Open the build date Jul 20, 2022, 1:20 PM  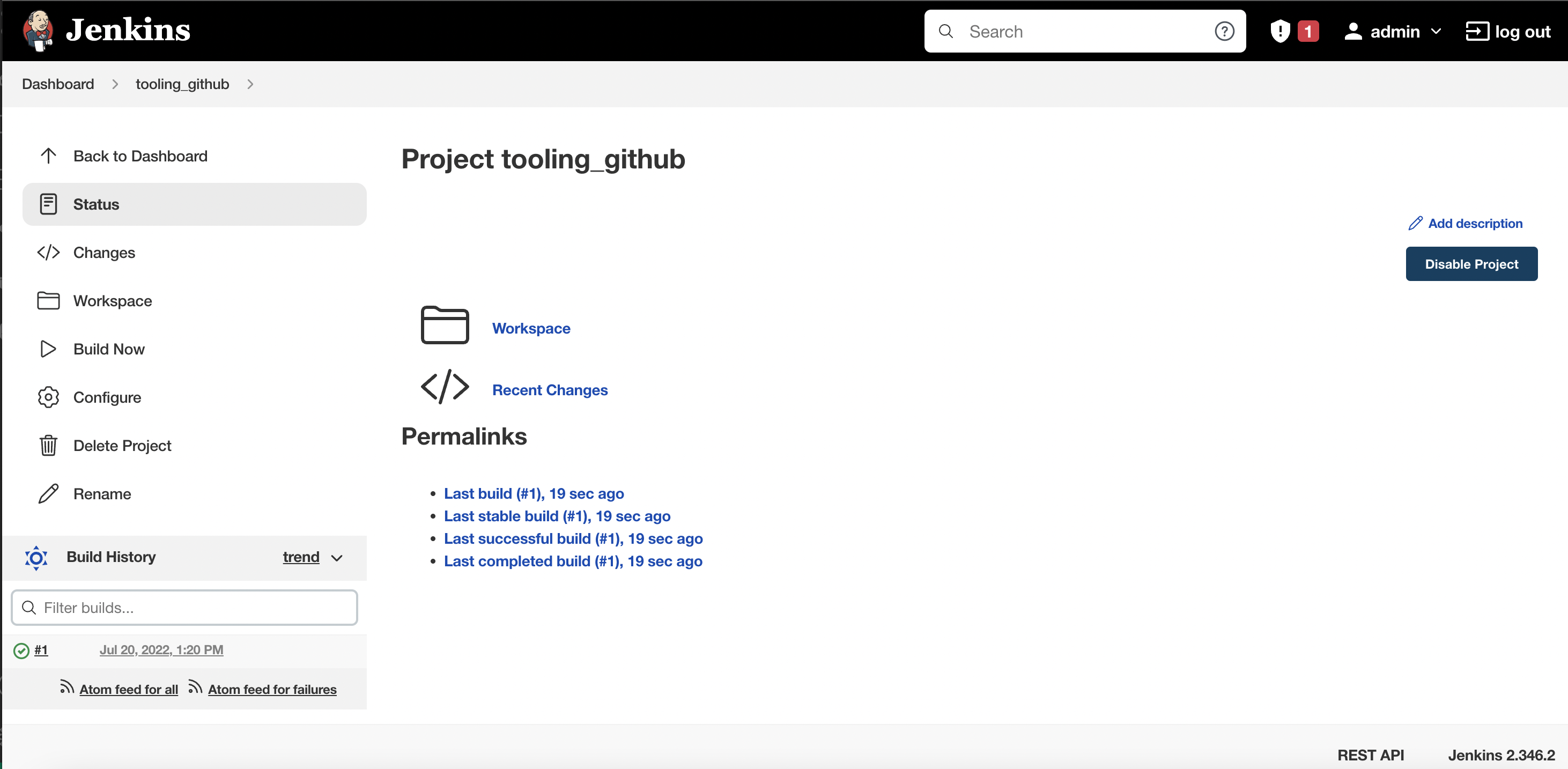(161, 649)
